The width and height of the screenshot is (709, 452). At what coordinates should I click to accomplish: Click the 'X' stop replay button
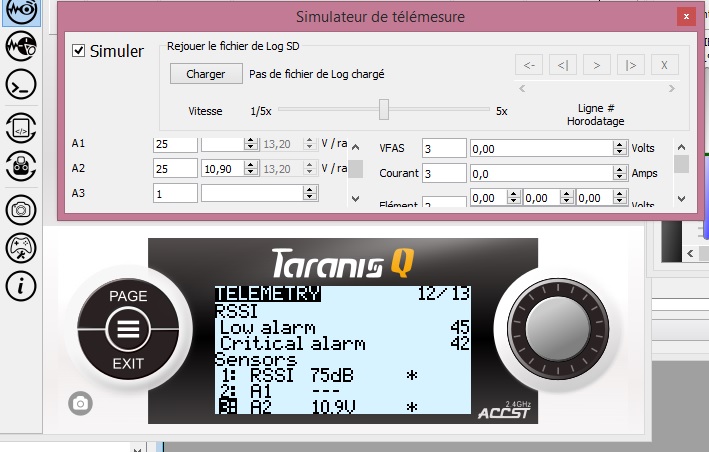[x=665, y=65]
